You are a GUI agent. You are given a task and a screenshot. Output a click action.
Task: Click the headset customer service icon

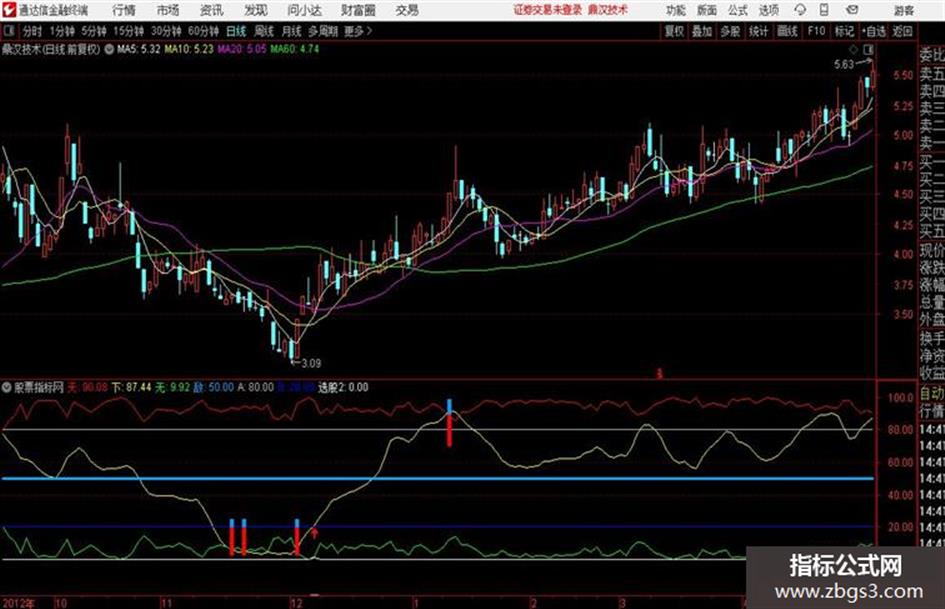[x=800, y=10]
